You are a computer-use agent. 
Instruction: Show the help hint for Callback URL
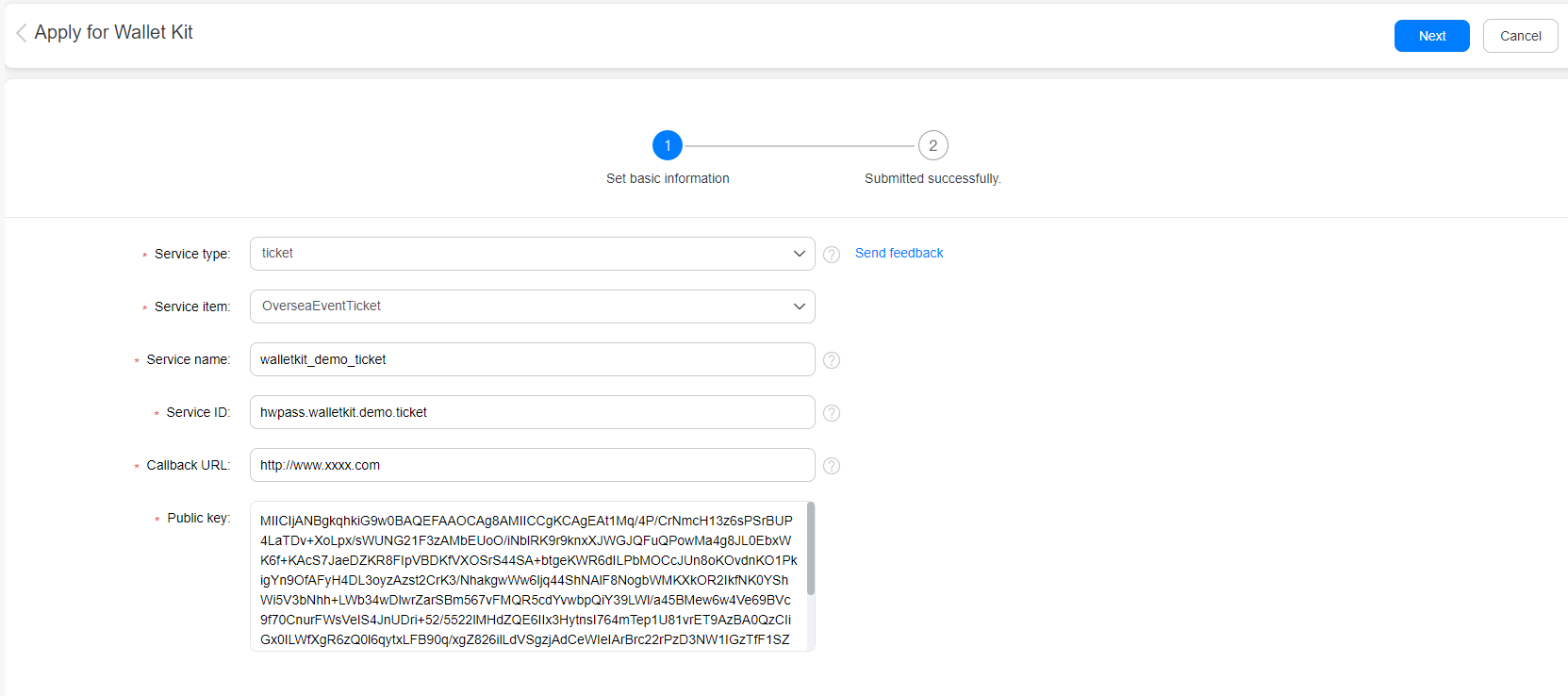point(832,466)
